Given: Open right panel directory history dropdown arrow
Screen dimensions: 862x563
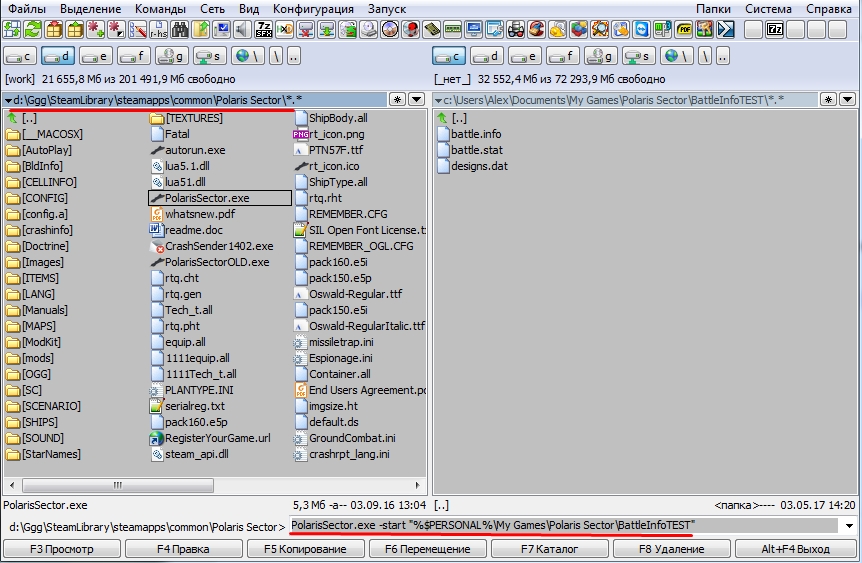Looking at the screenshot, I should [848, 100].
